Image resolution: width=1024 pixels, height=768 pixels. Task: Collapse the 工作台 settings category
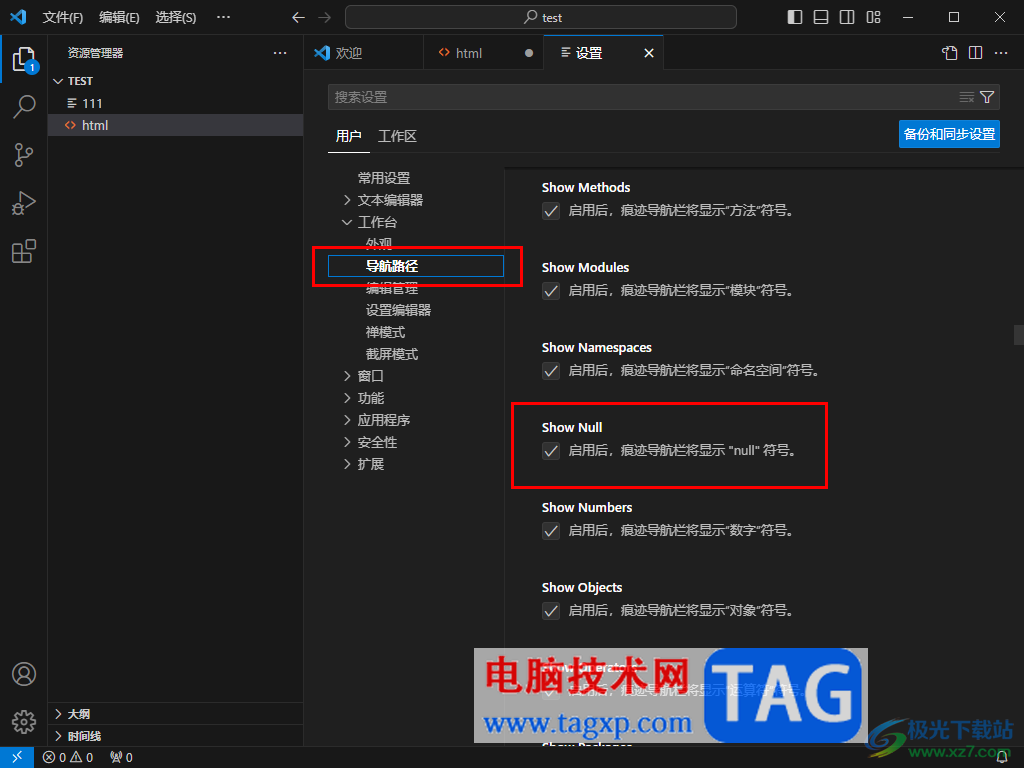[x=347, y=222]
